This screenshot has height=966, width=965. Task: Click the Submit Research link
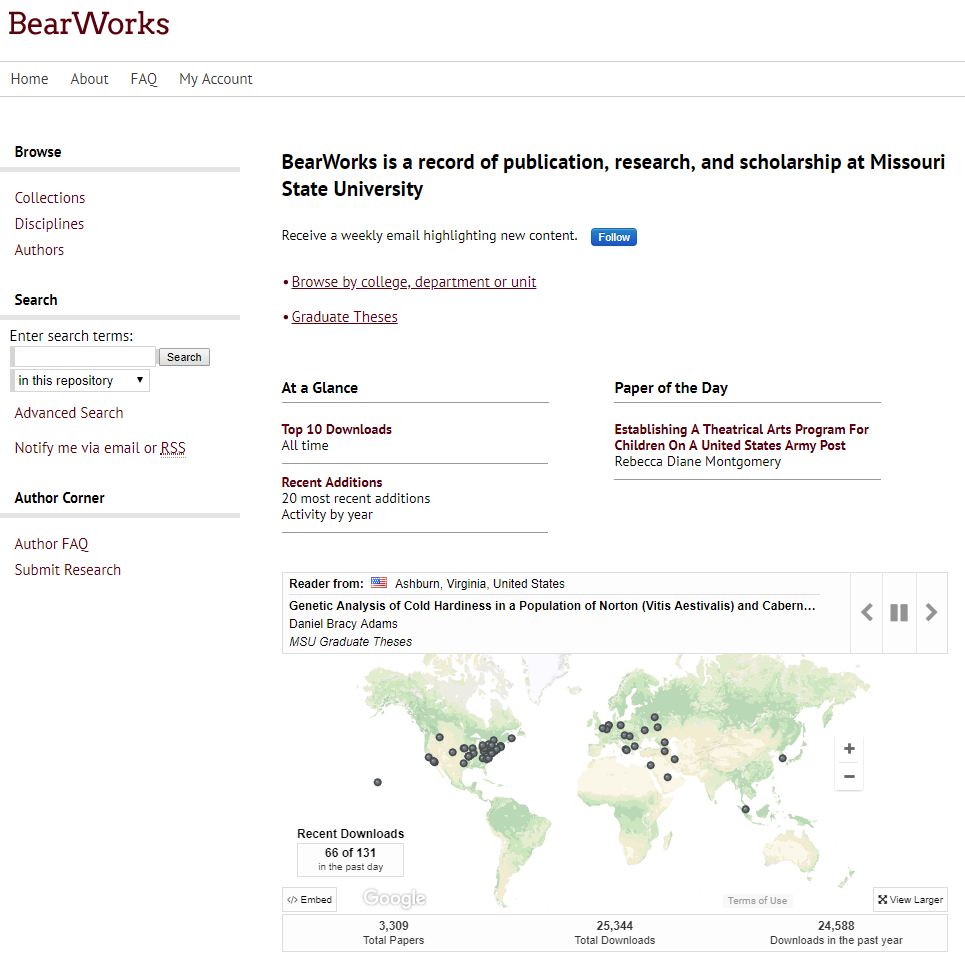click(68, 570)
